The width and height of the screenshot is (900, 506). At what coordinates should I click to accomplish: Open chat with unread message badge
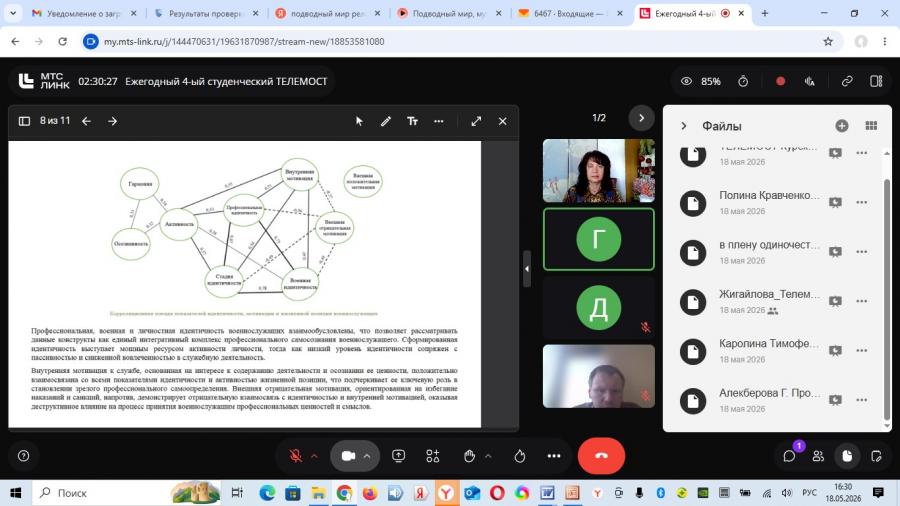(x=790, y=456)
